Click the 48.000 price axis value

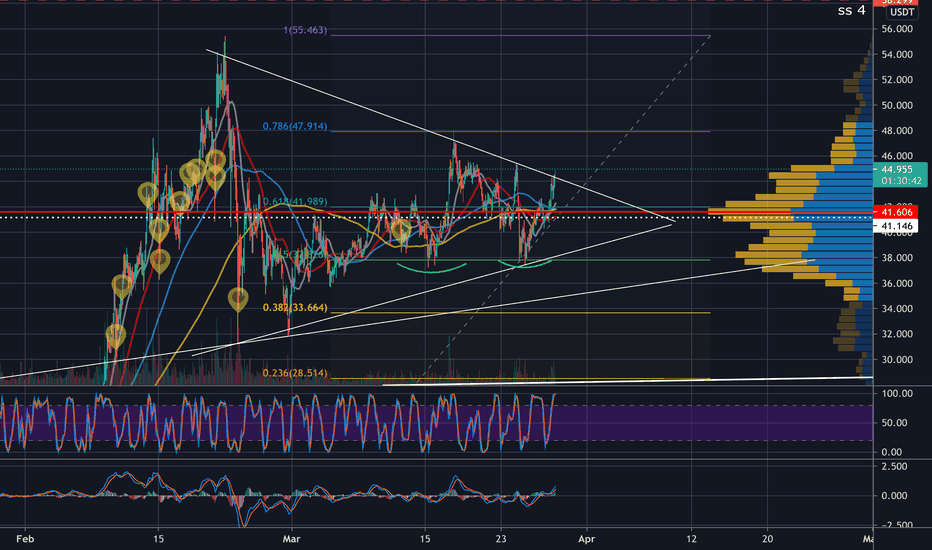point(897,130)
